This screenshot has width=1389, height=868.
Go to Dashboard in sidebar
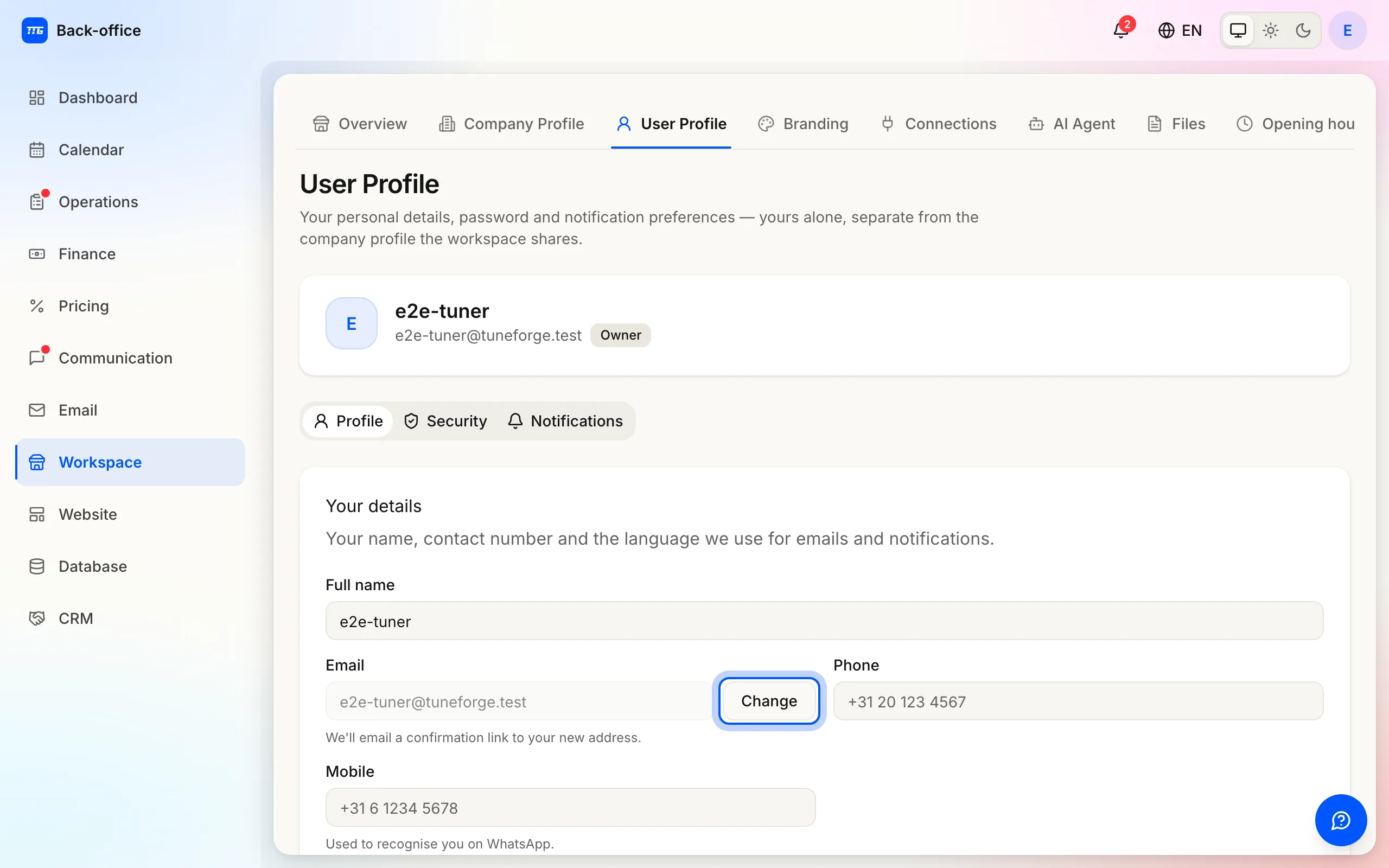coord(130,98)
